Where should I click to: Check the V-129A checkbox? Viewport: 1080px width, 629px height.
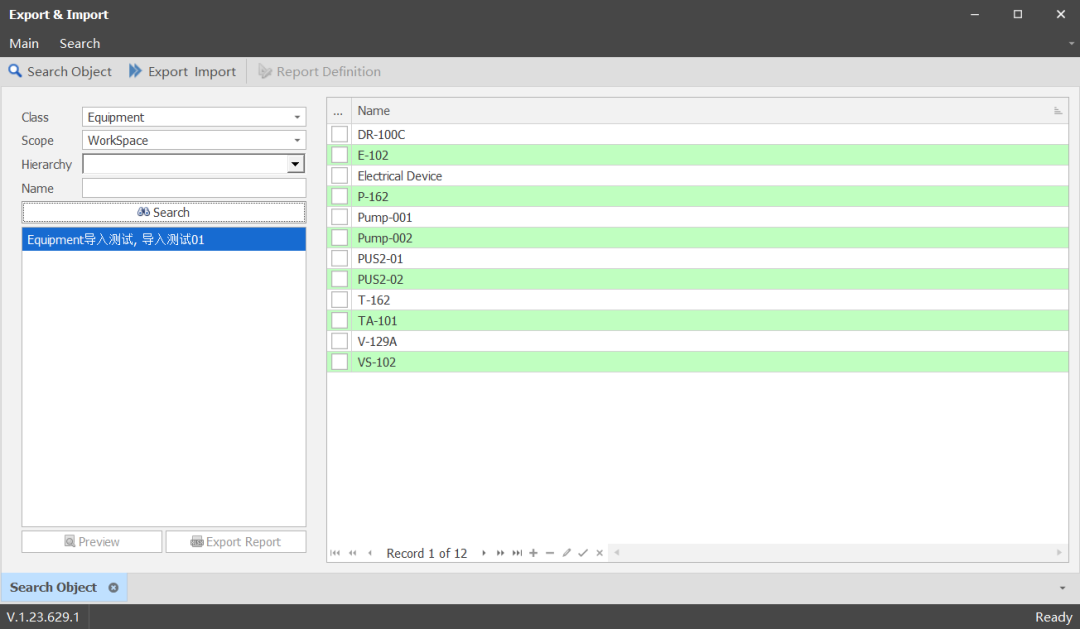[x=340, y=340]
